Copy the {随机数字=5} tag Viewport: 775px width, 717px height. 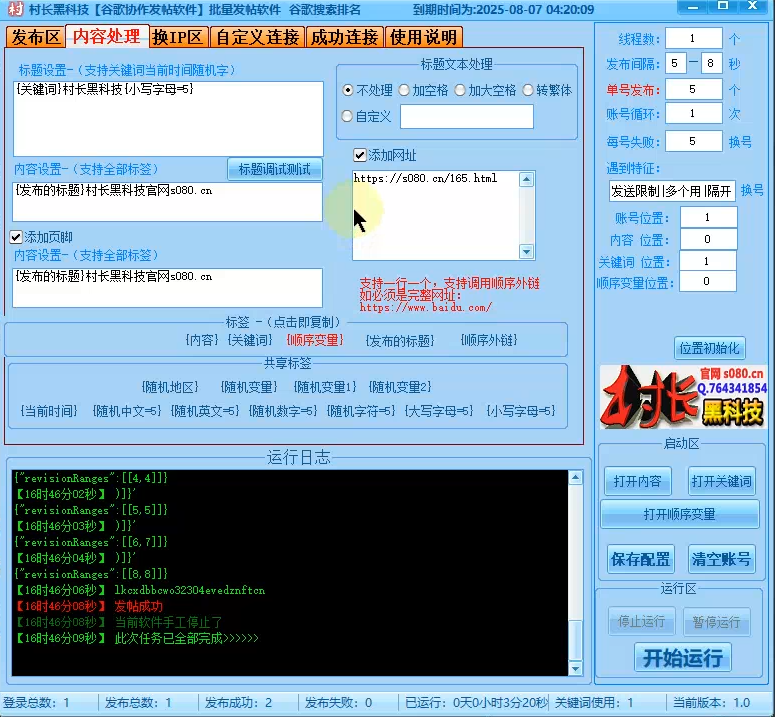coord(283,411)
